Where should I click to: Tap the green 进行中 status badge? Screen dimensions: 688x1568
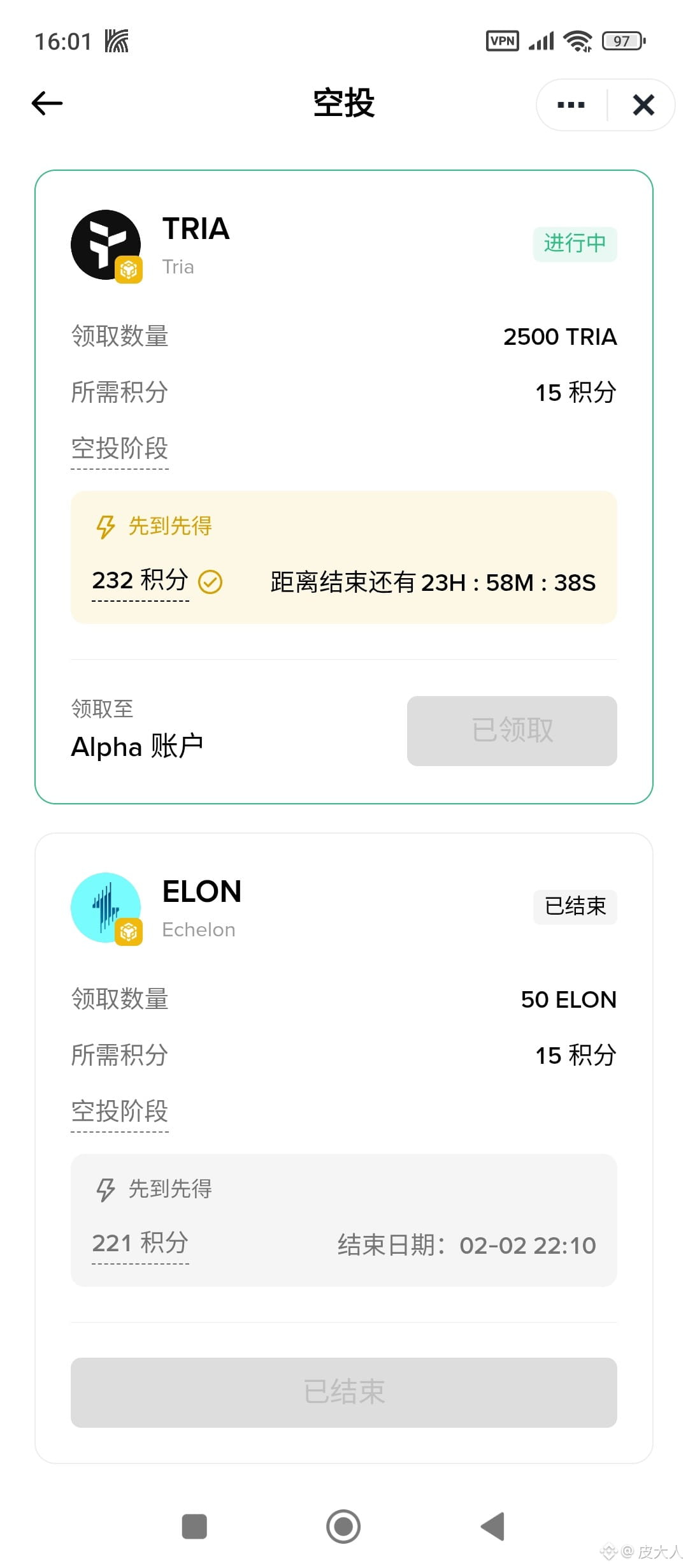[575, 243]
